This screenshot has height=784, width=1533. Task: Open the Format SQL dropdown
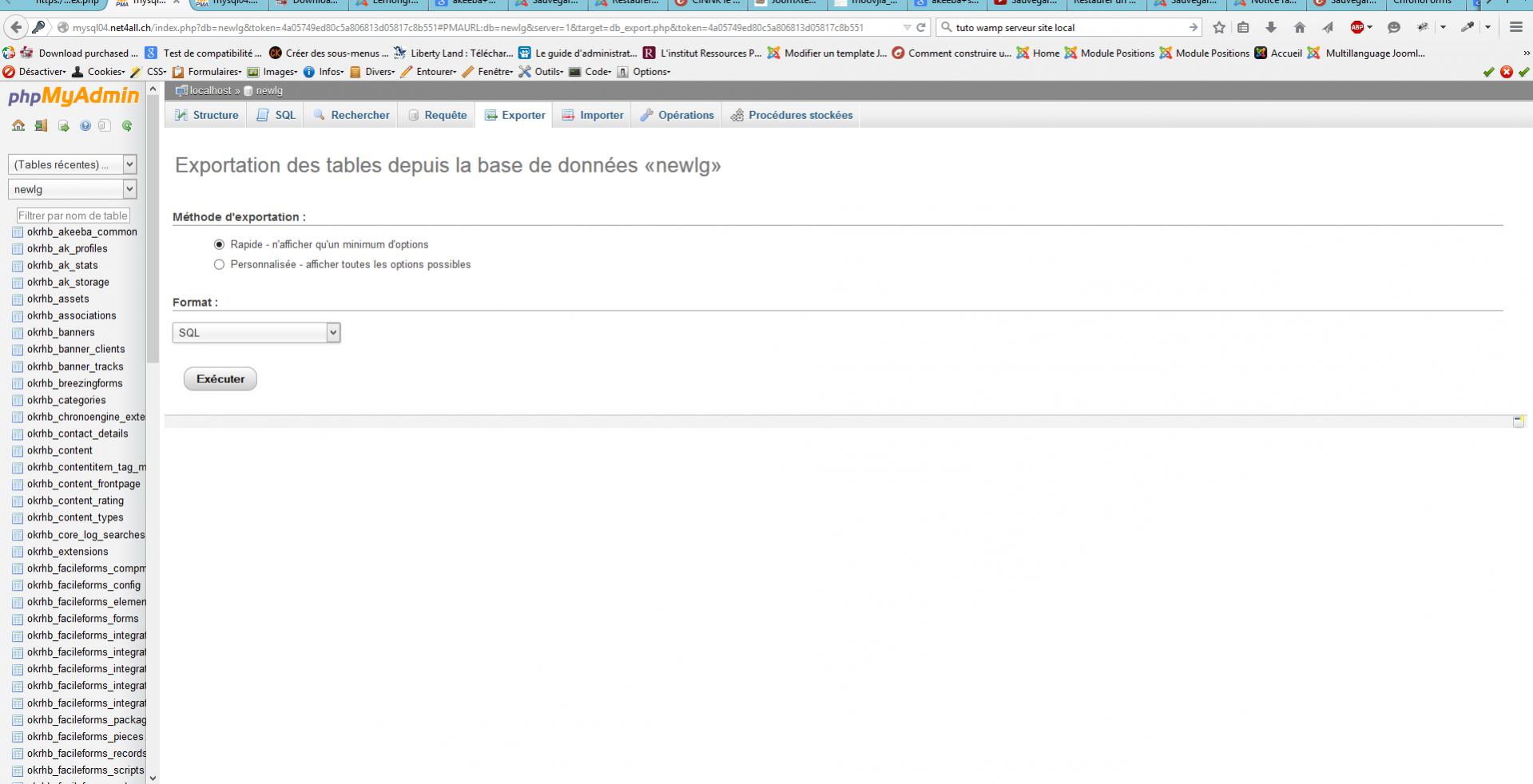pos(256,333)
